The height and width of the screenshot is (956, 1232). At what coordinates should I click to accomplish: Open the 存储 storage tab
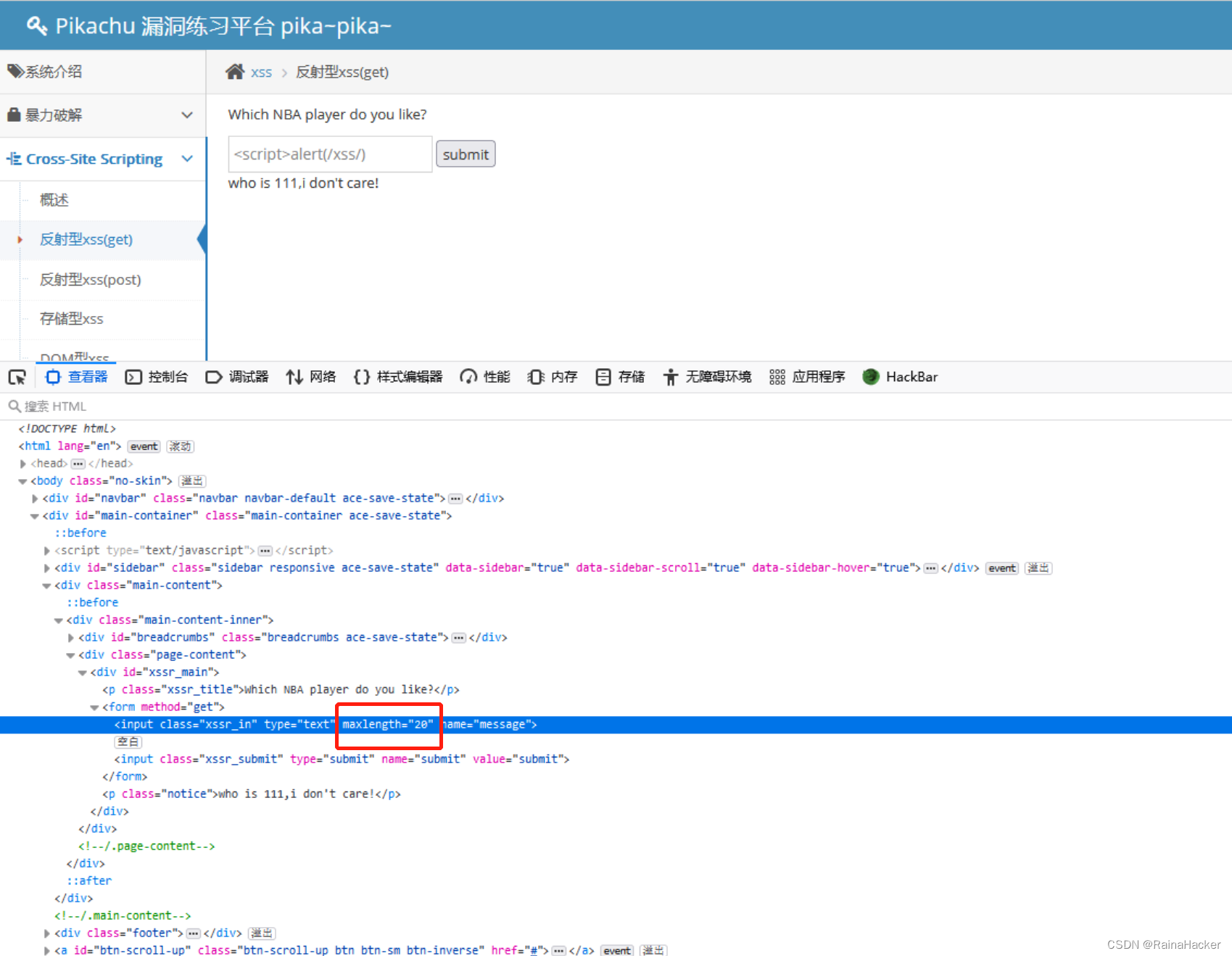[x=619, y=377]
